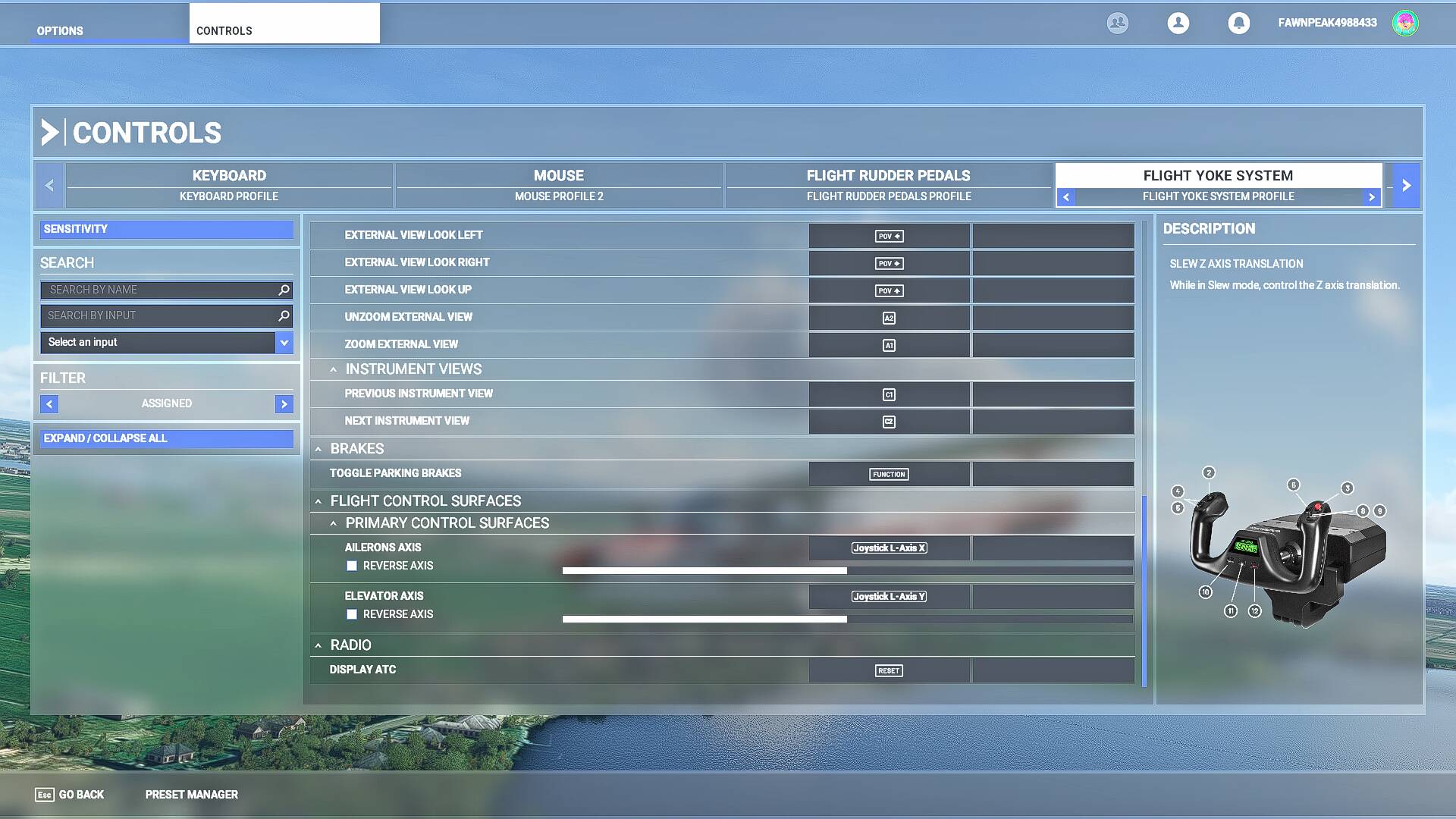Click the search-by-name magnifier icon
Viewport: 1456px width, 819px height.
284,290
